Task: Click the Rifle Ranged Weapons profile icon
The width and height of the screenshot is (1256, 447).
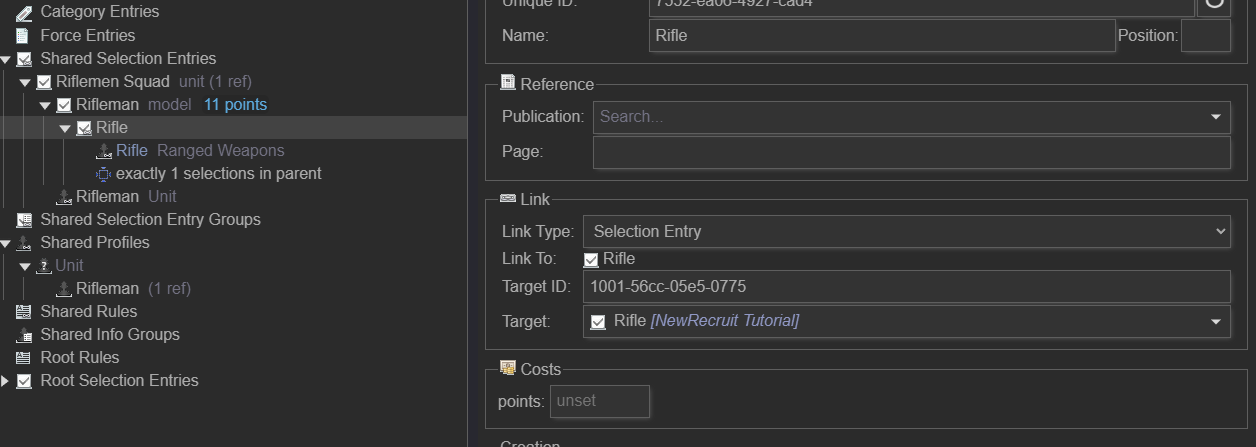Action: [104, 151]
